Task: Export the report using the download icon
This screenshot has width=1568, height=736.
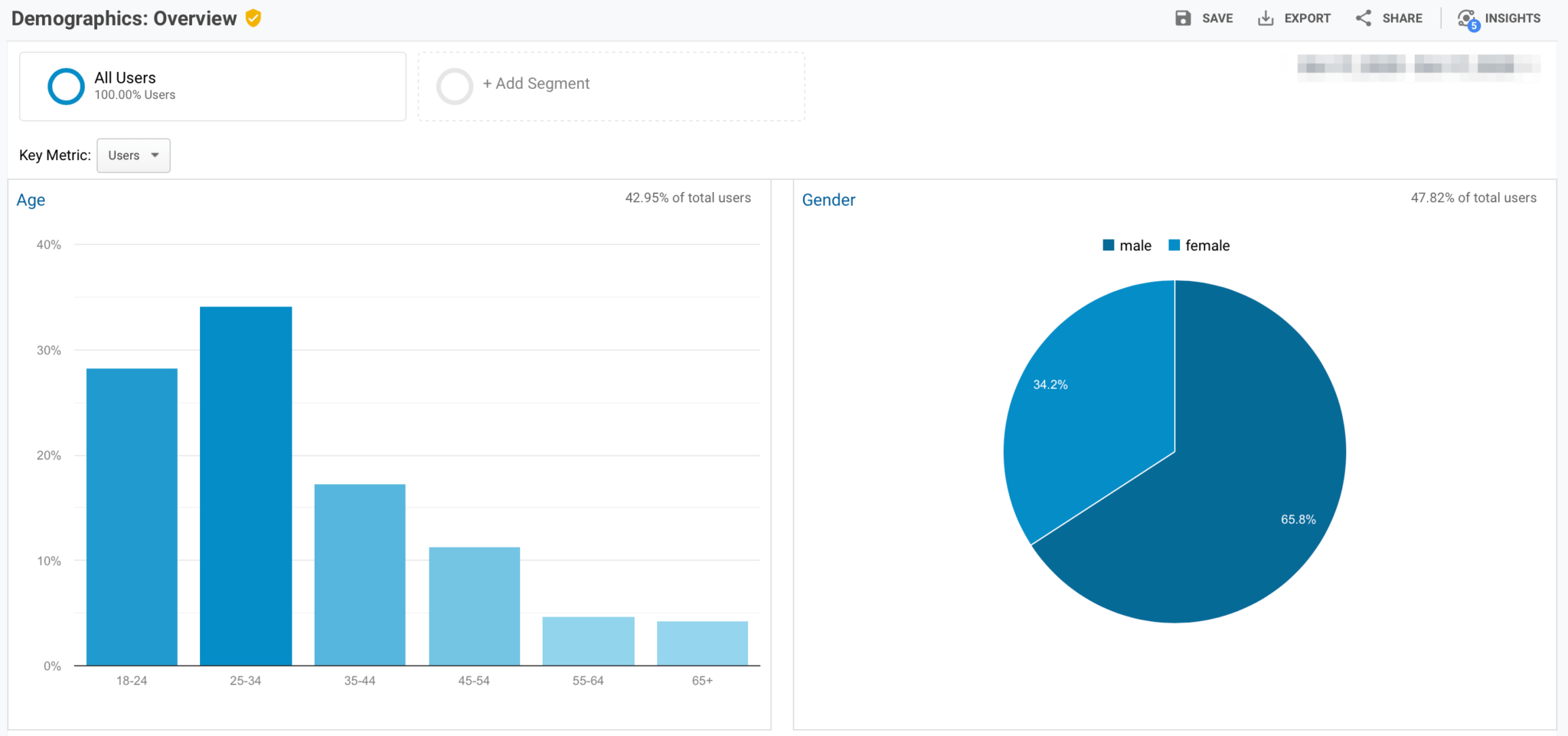Action: [x=1266, y=18]
